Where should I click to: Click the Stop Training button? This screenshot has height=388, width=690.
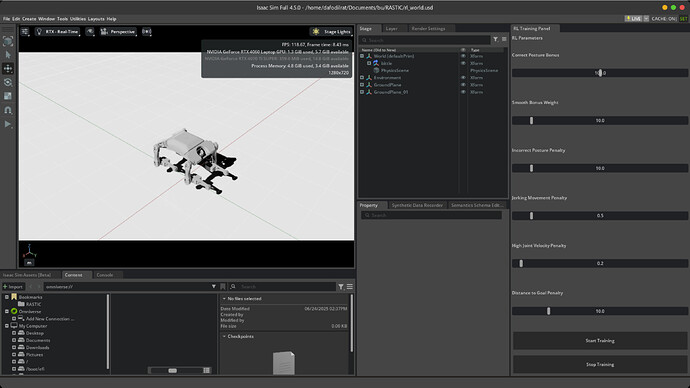tap(600, 365)
